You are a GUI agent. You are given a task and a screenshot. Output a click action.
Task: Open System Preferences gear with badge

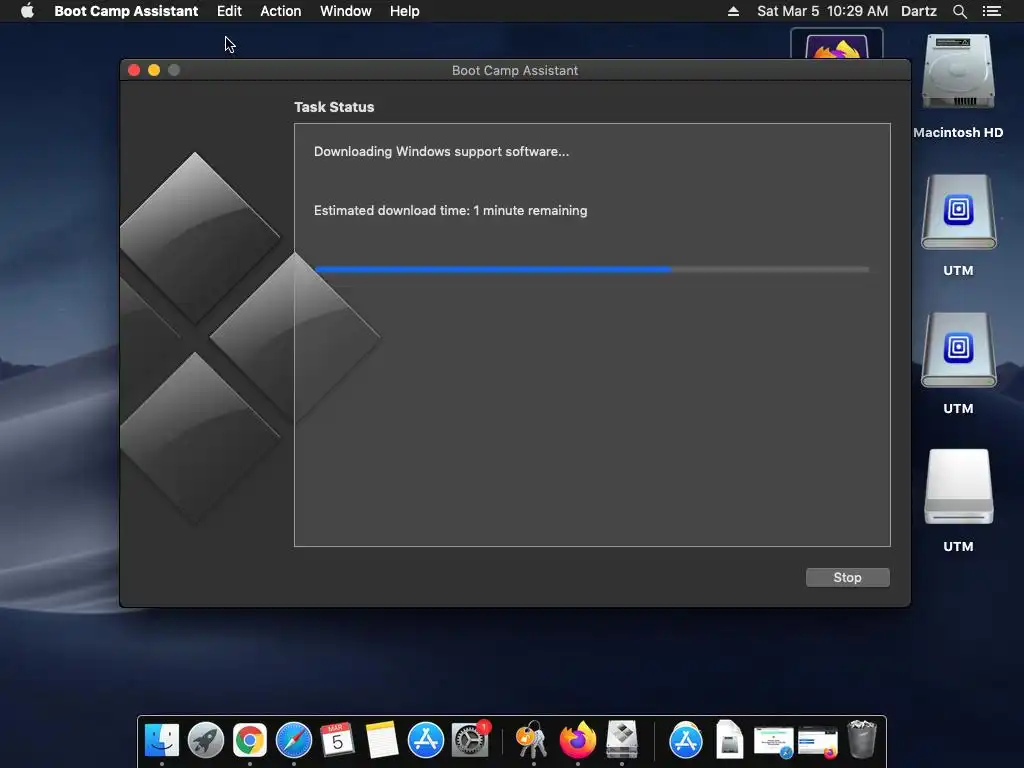[x=470, y=740]
